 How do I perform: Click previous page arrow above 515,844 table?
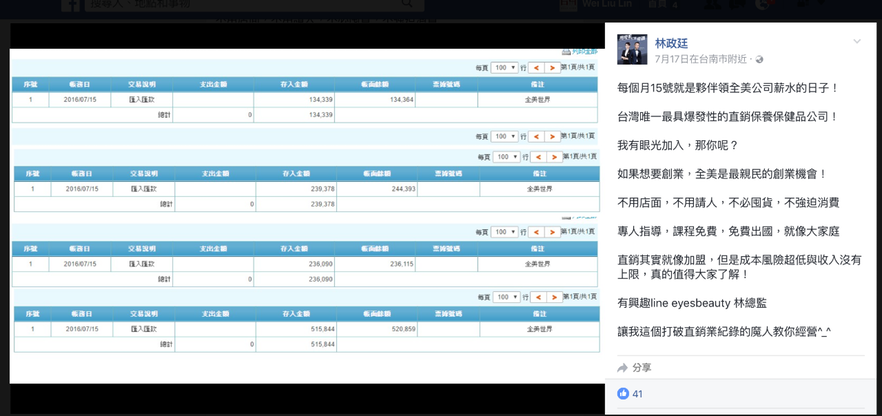[x=538, y=297]
